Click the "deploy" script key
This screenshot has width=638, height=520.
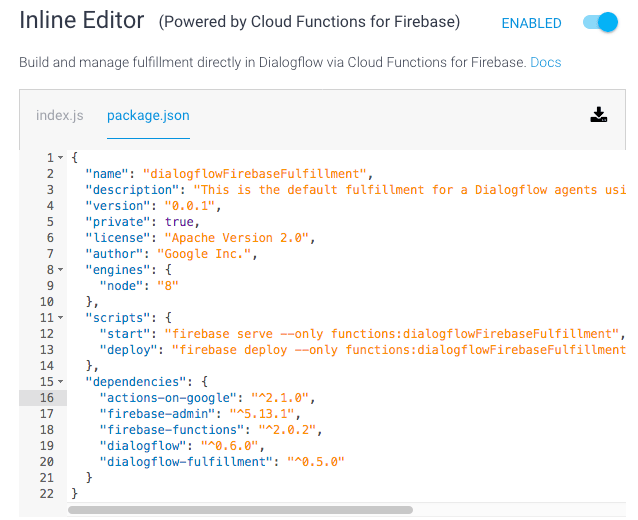129,350
